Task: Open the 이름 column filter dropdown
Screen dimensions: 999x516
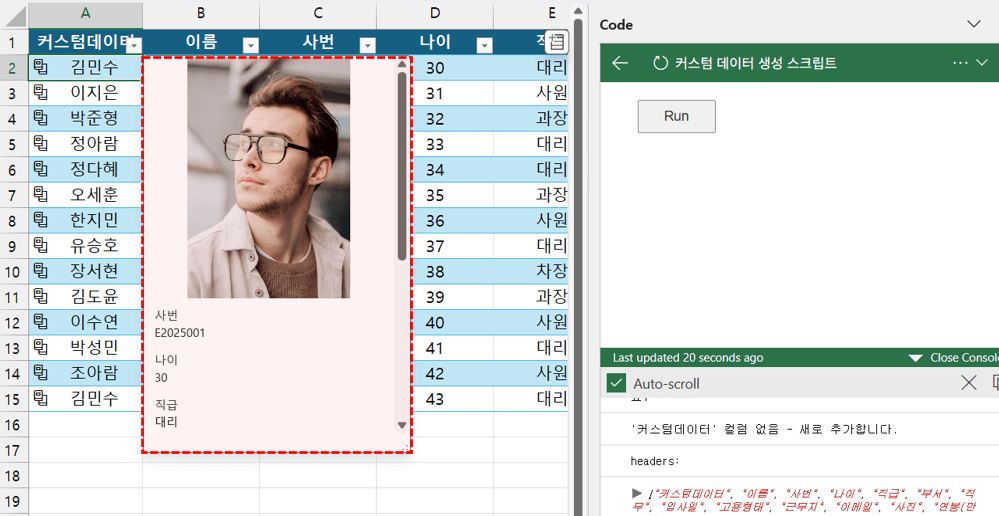Action: click(251, 45)
